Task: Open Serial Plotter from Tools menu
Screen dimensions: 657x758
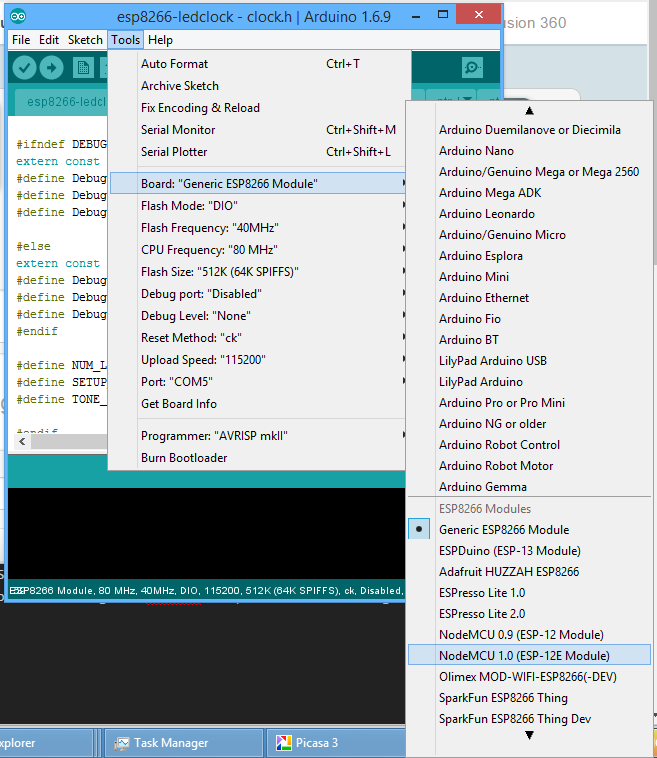Action: pos(258,152)
